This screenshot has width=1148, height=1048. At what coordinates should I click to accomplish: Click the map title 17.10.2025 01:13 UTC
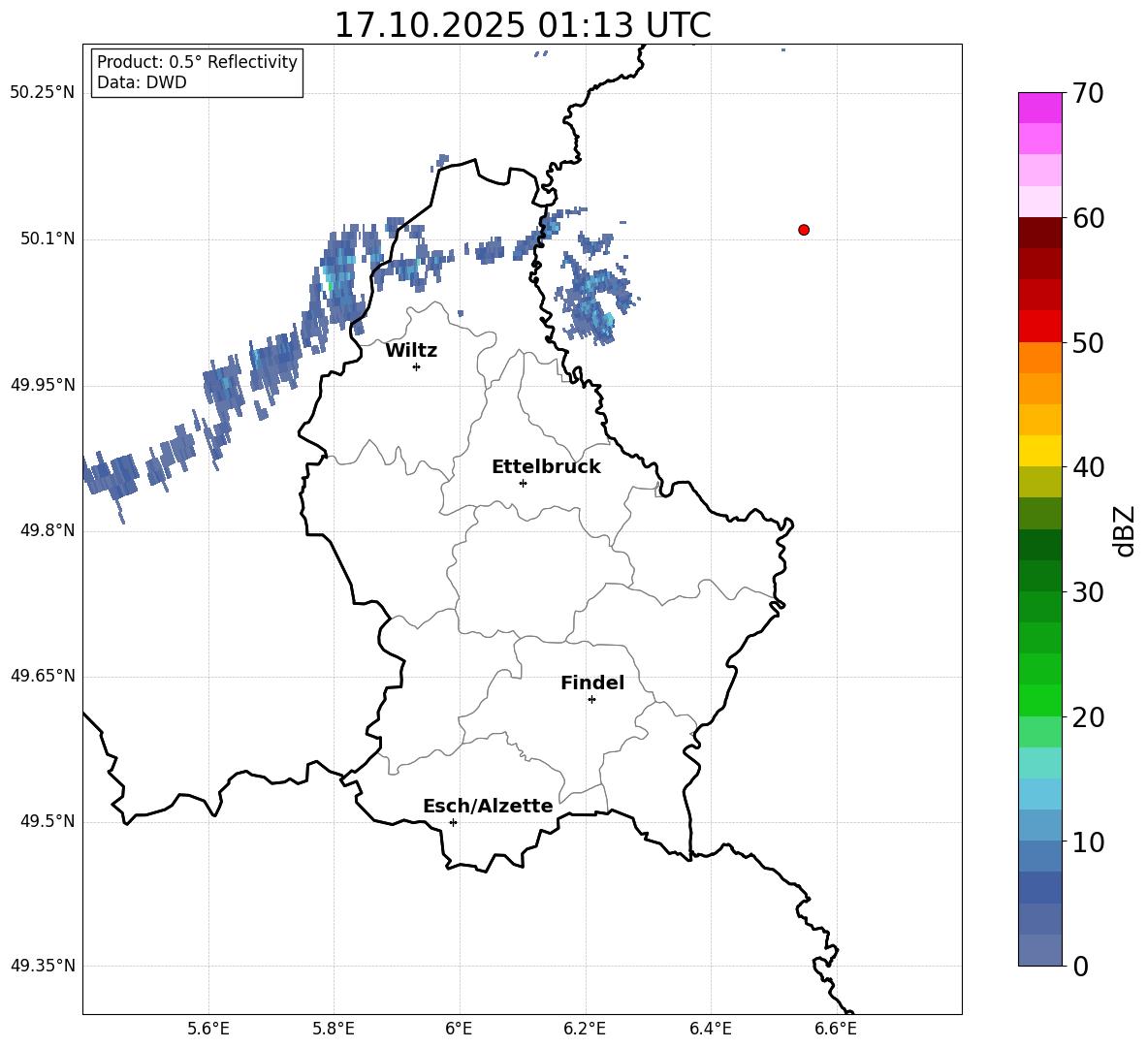pyautogui.click(x=523, y=25)
